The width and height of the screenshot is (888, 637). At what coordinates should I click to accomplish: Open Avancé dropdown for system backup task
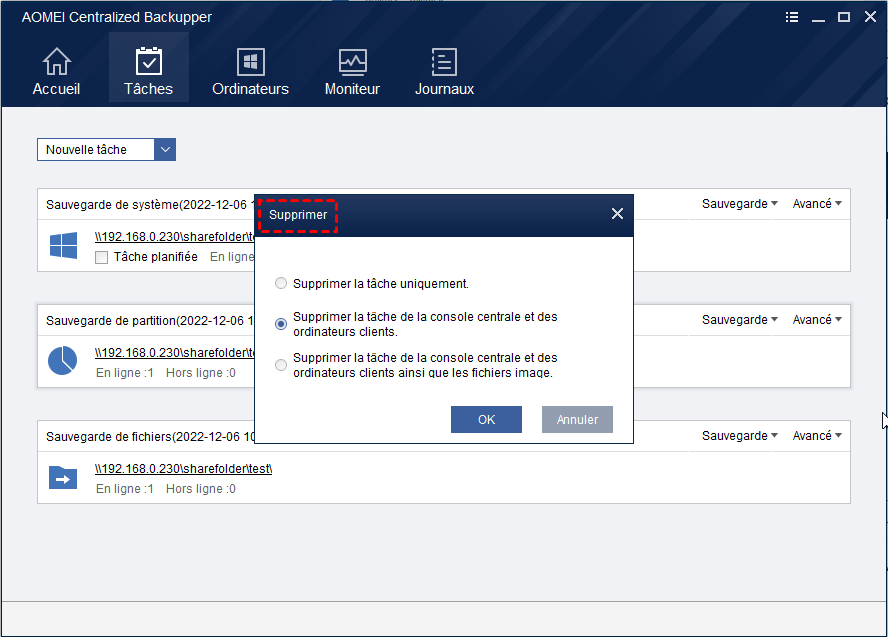(x=817, y=203)
